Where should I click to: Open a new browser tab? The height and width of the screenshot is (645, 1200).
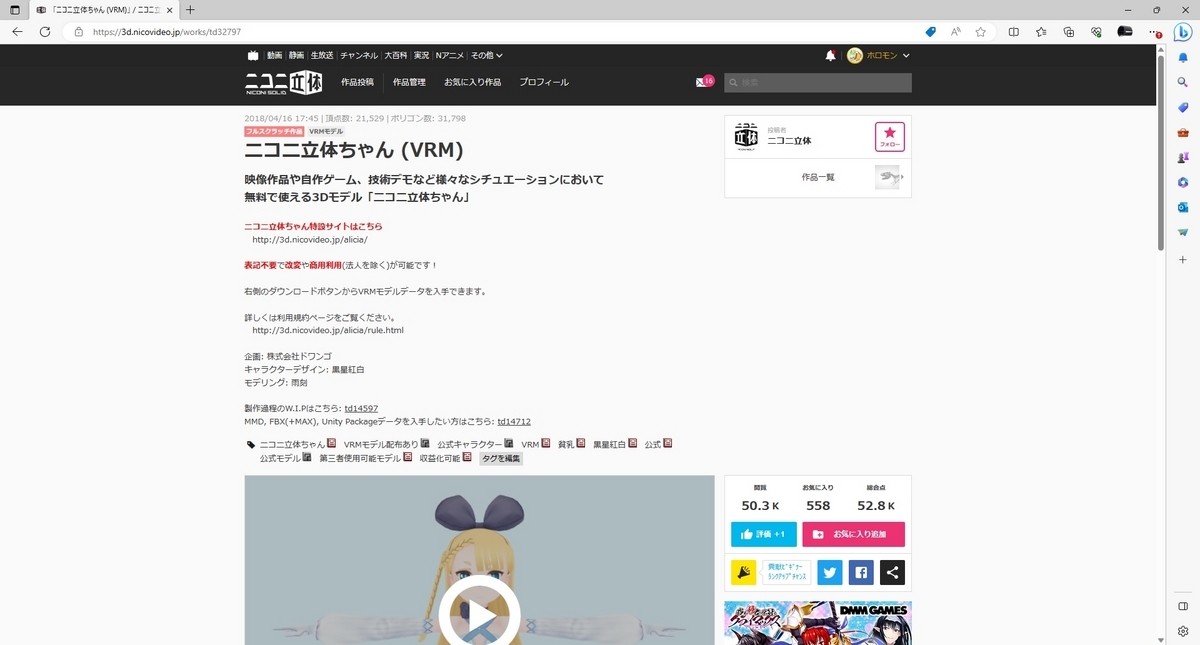pyautogui.click(x=190, y=9)
